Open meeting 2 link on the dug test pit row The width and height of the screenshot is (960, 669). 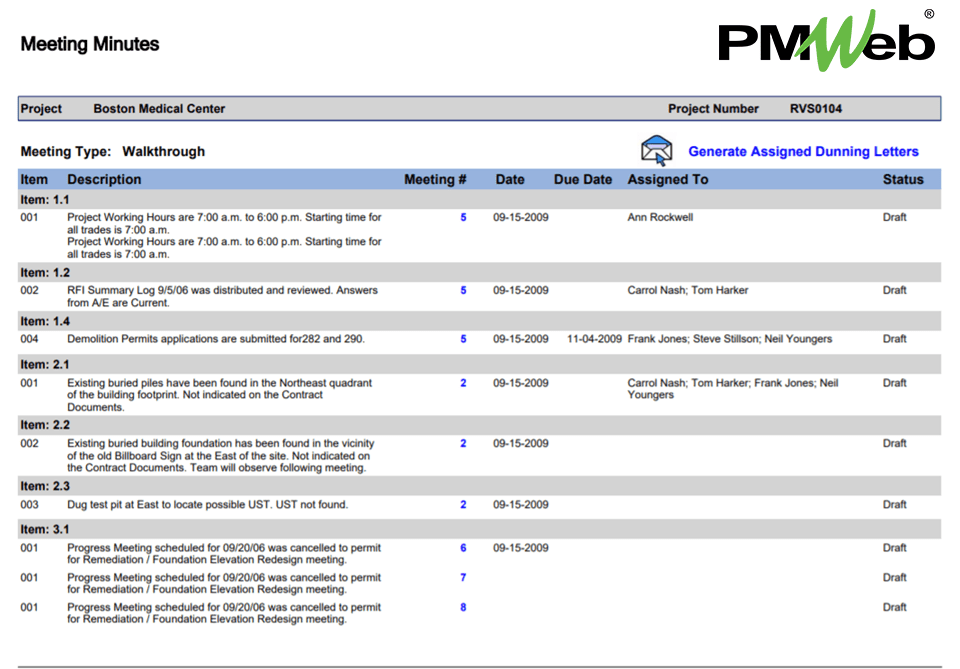463,504
